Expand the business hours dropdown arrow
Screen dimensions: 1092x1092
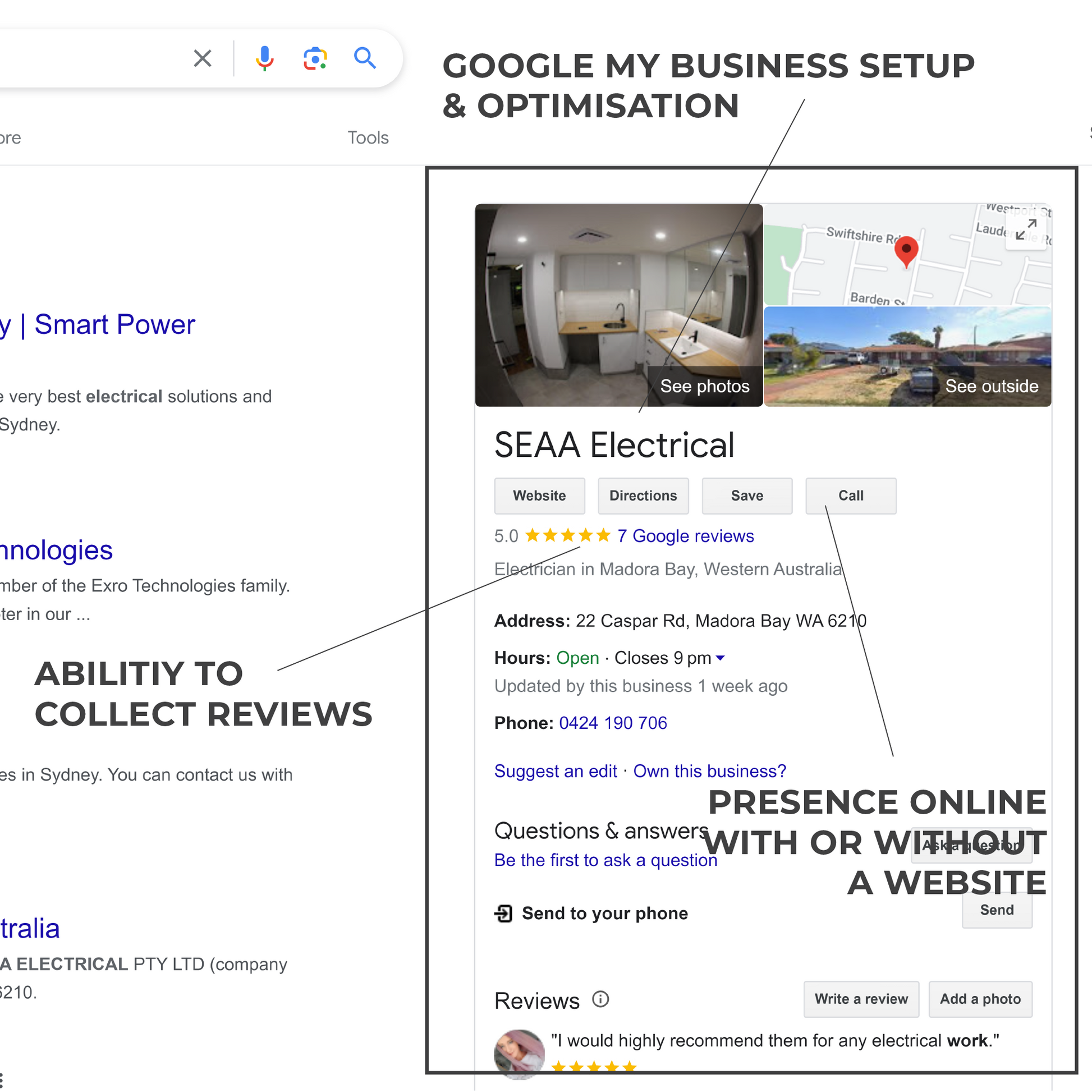(x=720, y=658)
